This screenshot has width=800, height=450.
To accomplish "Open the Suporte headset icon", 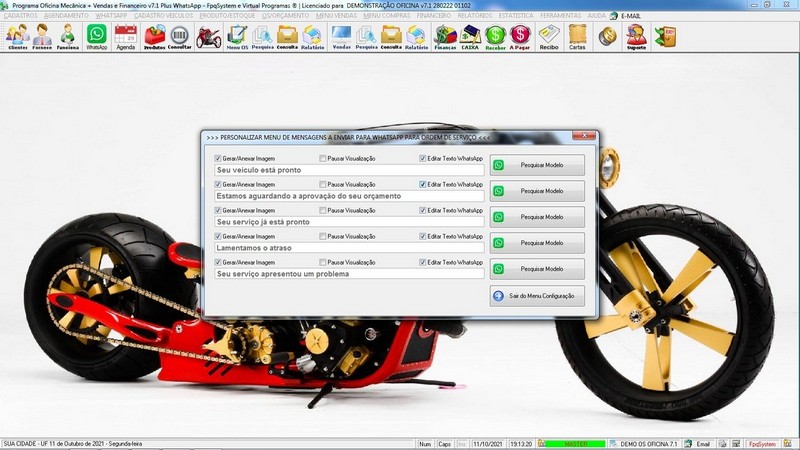I will (636, 37).
